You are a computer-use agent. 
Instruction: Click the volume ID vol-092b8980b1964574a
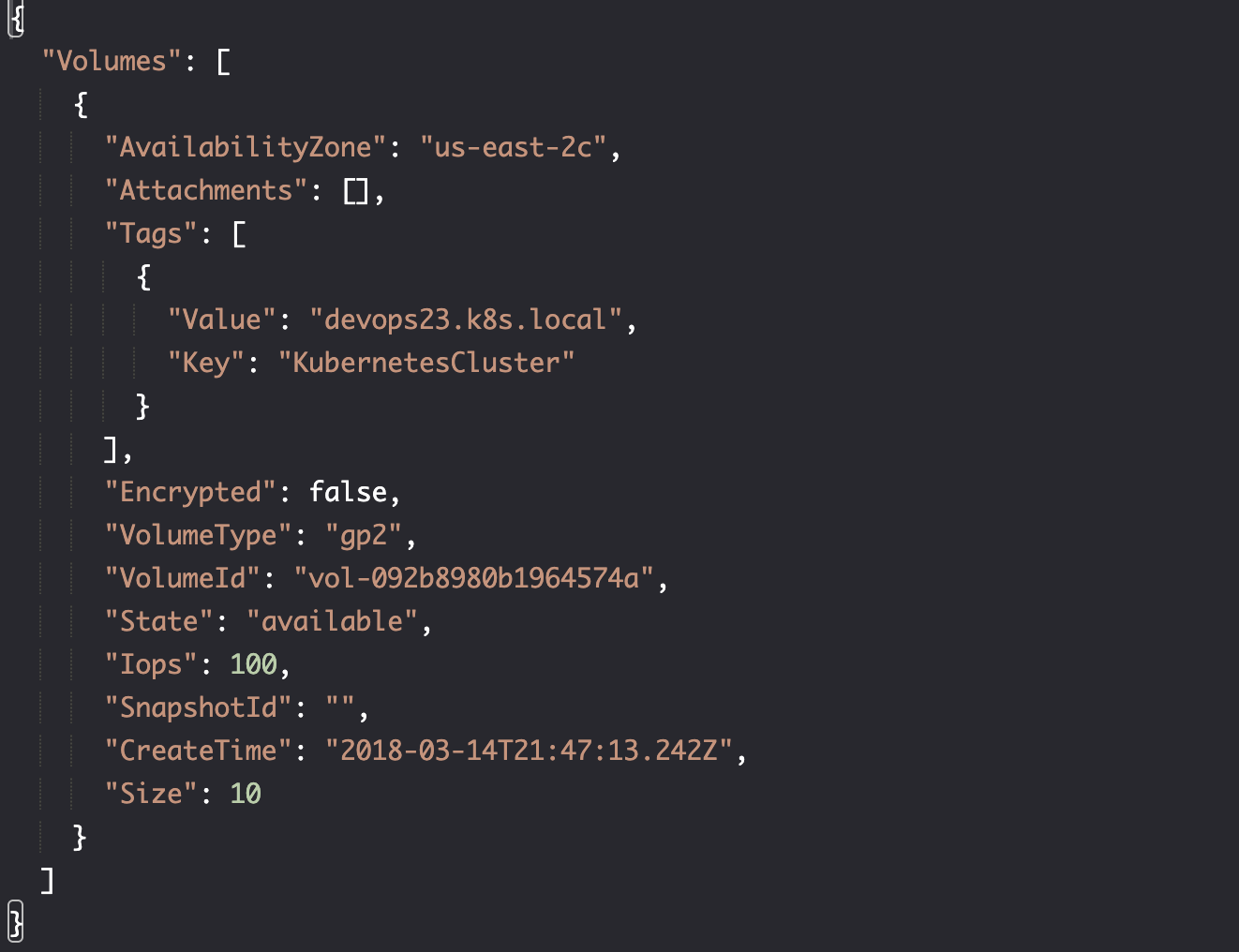point(474,579)
